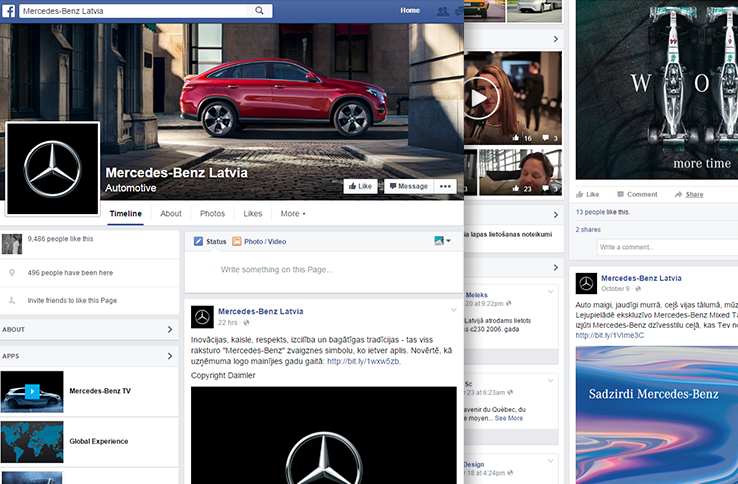Click Home in the top bar
Image resolution: width=738 pixels, height=484 pixels.
[x=410, y=11]
